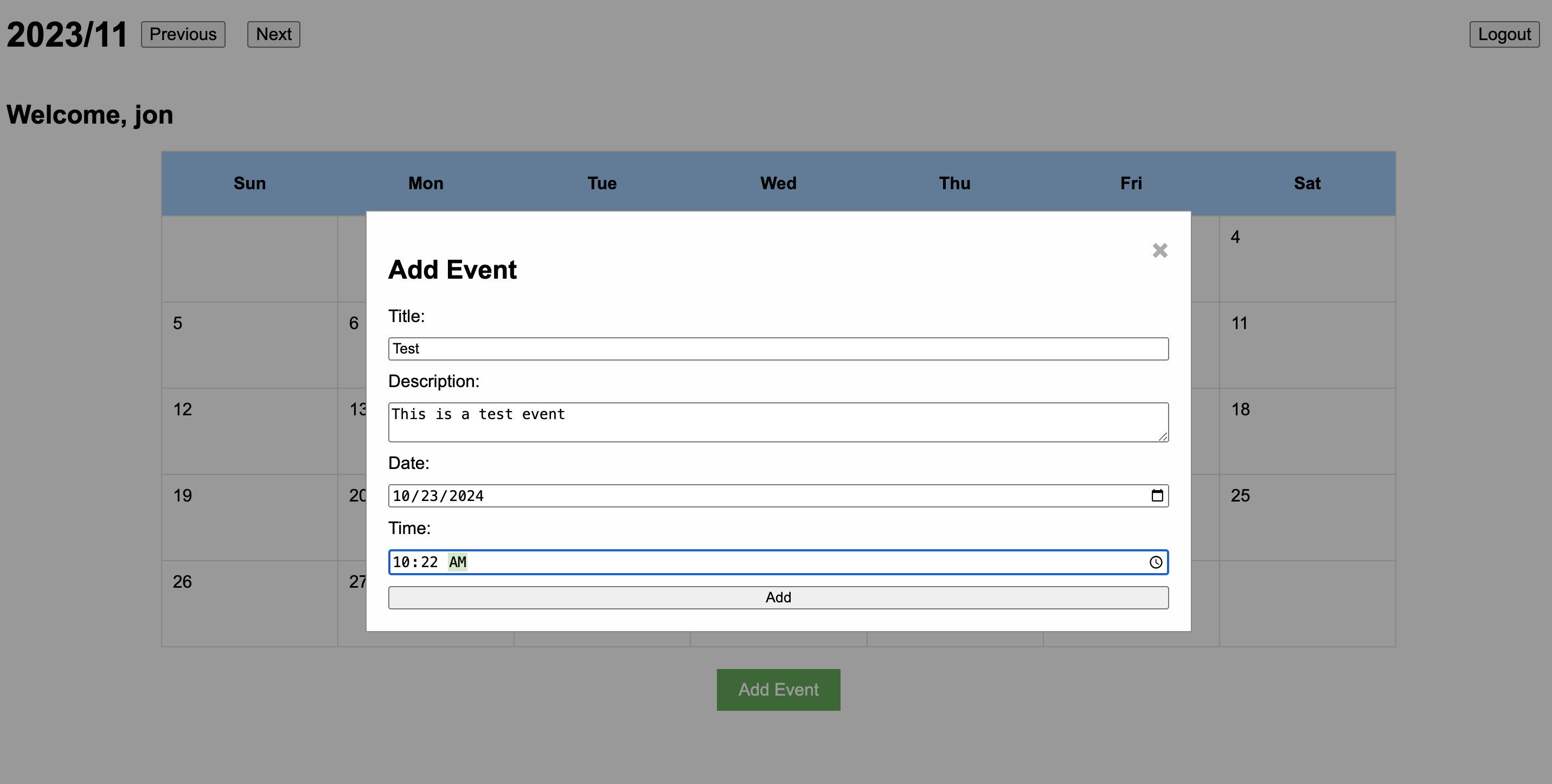The width and height of the screenshot is (1552, 784).
Task: Click the Tue column header
Action: tap(602, 183)
